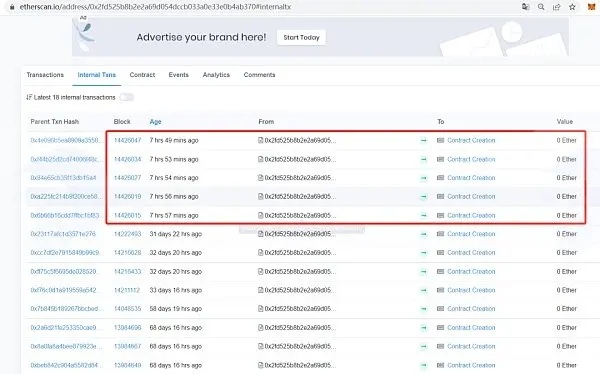This screenshot has height=374, width=600.
Task: Click 'Advertise your brand here!' banner text
Action: tap(201, 37)
